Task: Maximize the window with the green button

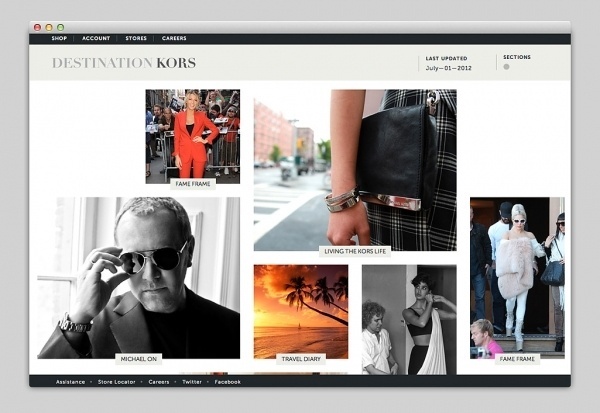Action: point(60,27)
